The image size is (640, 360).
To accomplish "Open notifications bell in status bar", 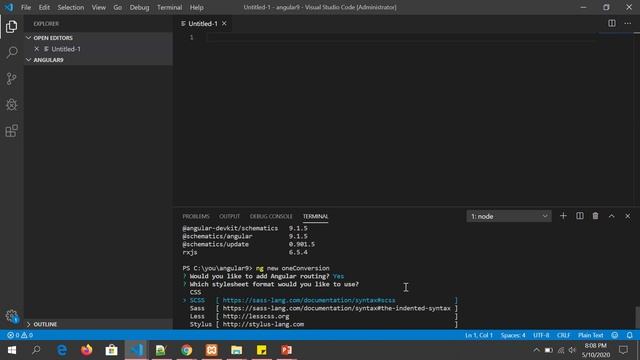I will click(x=629, y=335).
